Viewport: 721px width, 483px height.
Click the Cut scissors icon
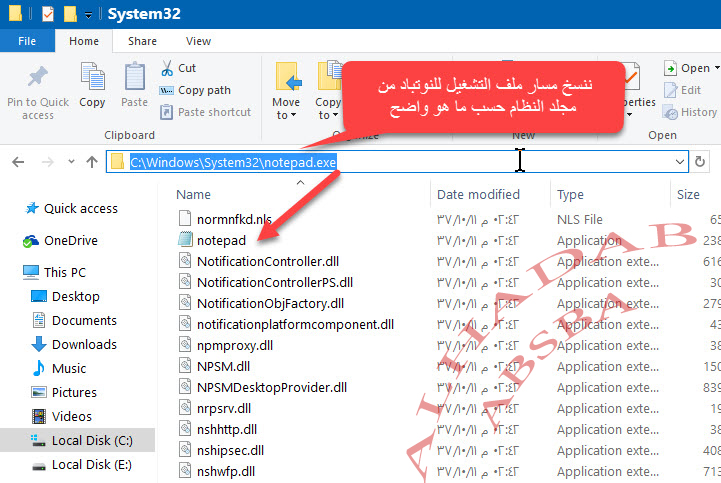(x=167, y=68)
